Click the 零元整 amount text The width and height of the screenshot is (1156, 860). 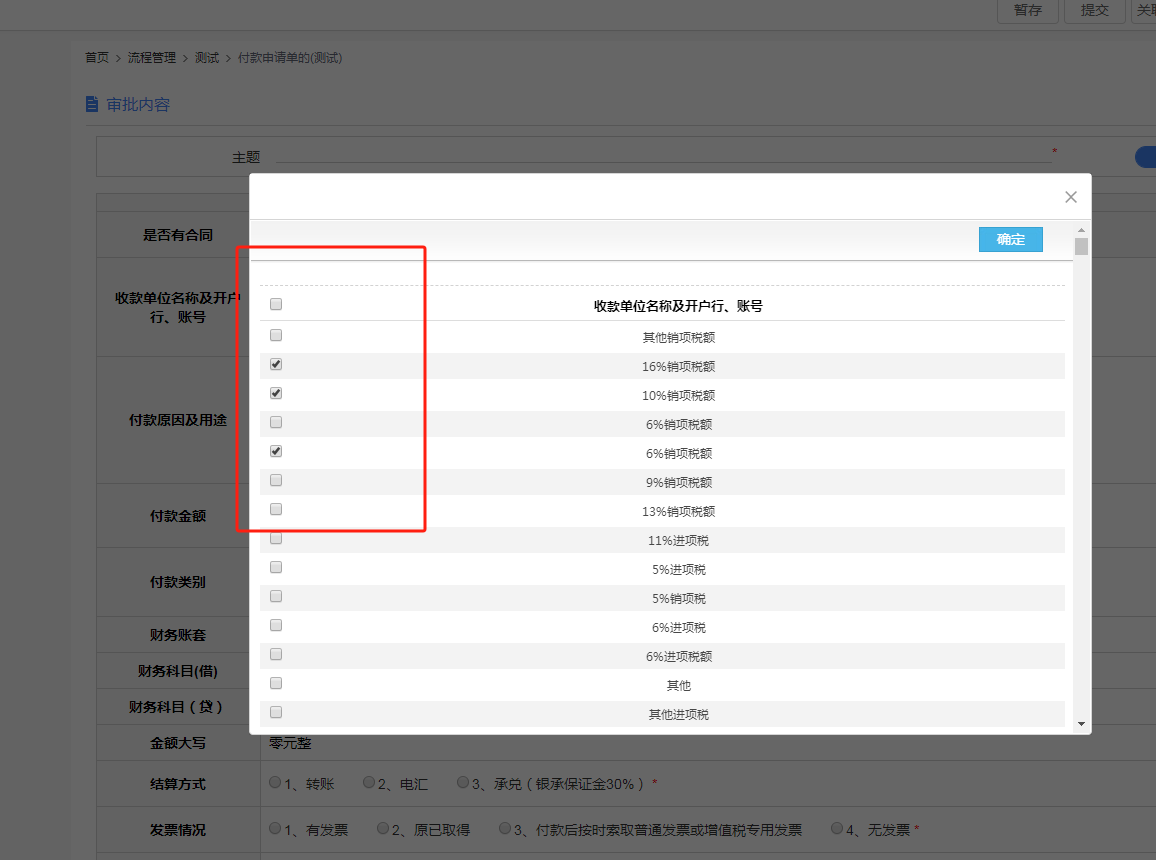290,743
